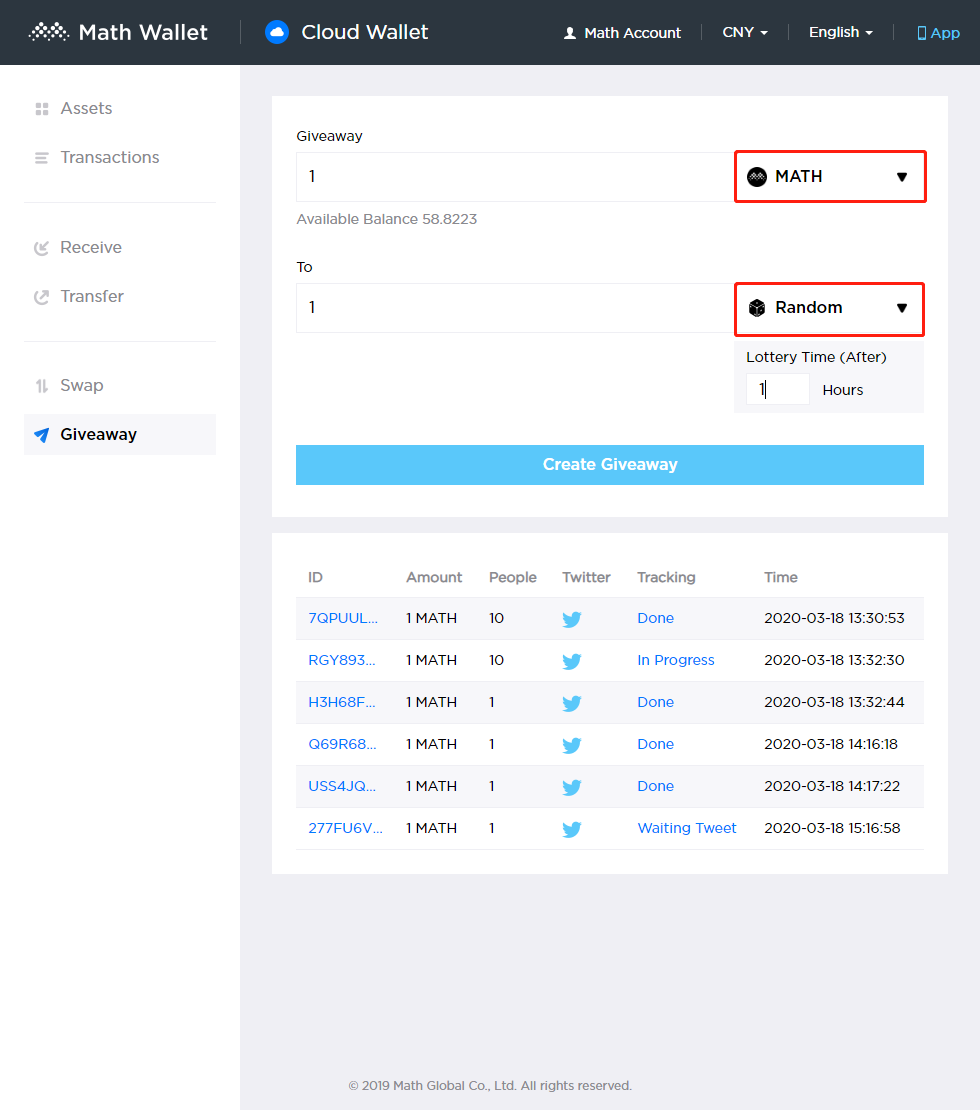Click the Transfer outgoing arrow icon
The width and height of the screenshot is (980, 1110).
point(41,296)
